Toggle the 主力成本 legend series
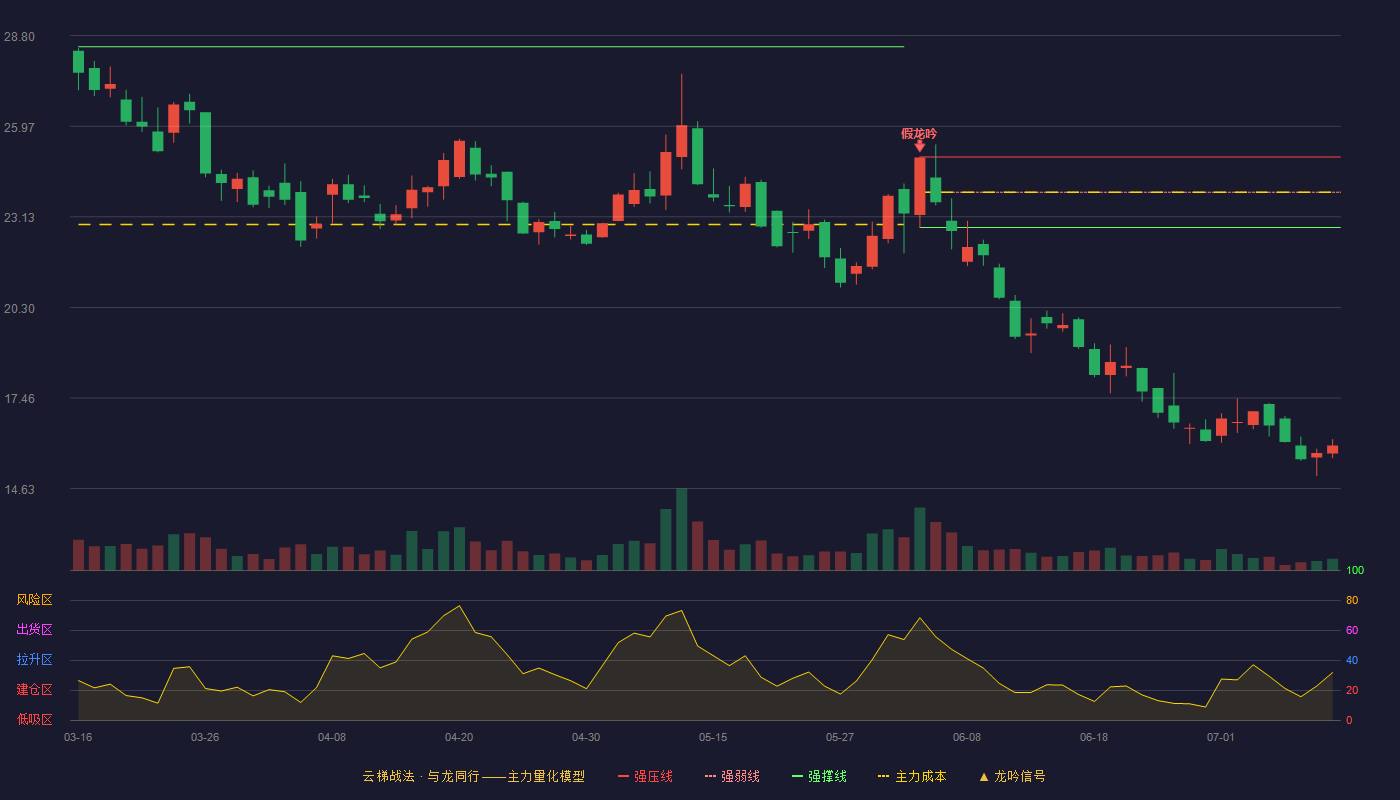 [912, 776]
